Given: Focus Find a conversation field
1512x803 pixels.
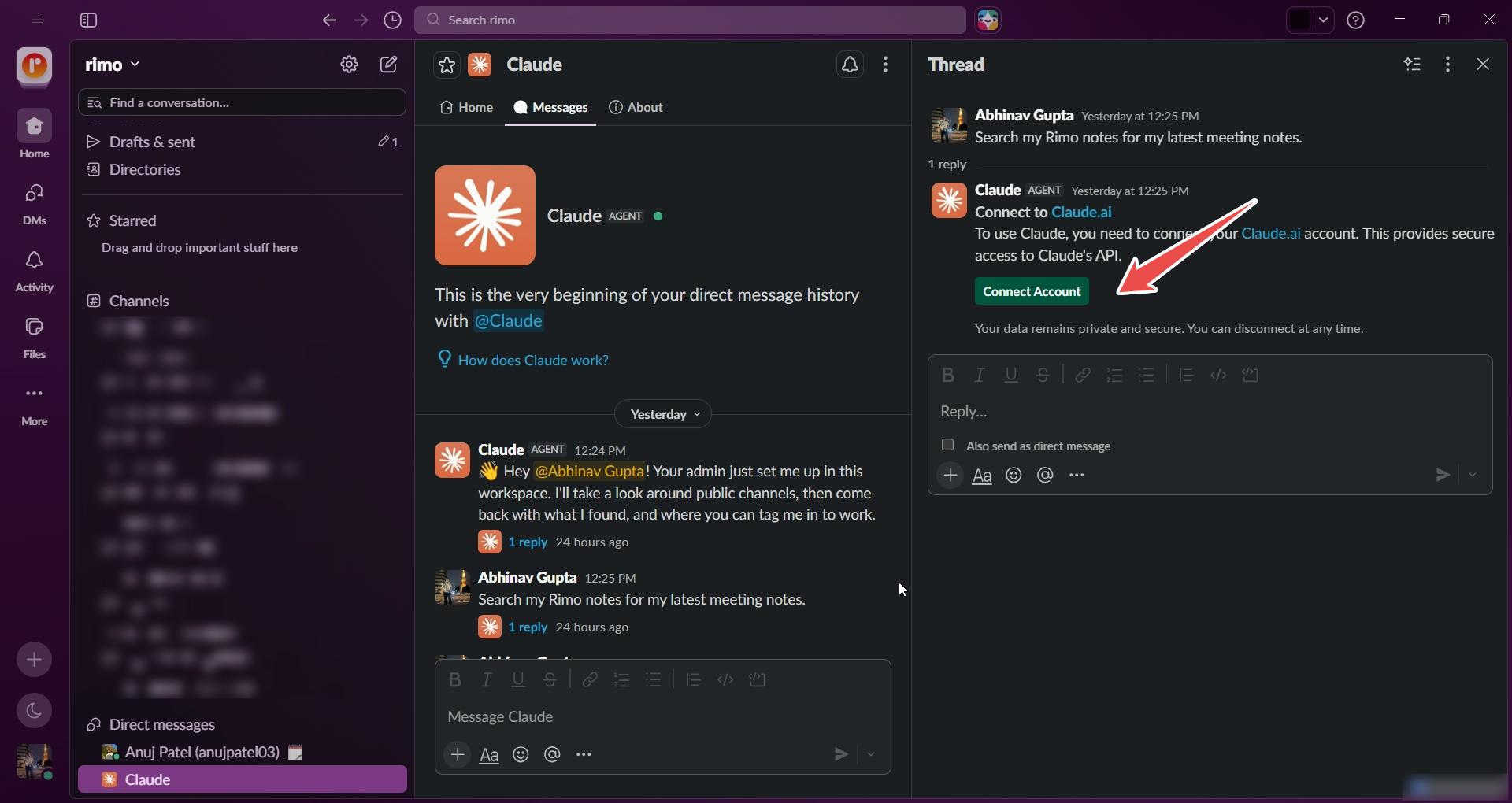Looking at the screenshot, I should pyautogui.click(x=242, y=102).
